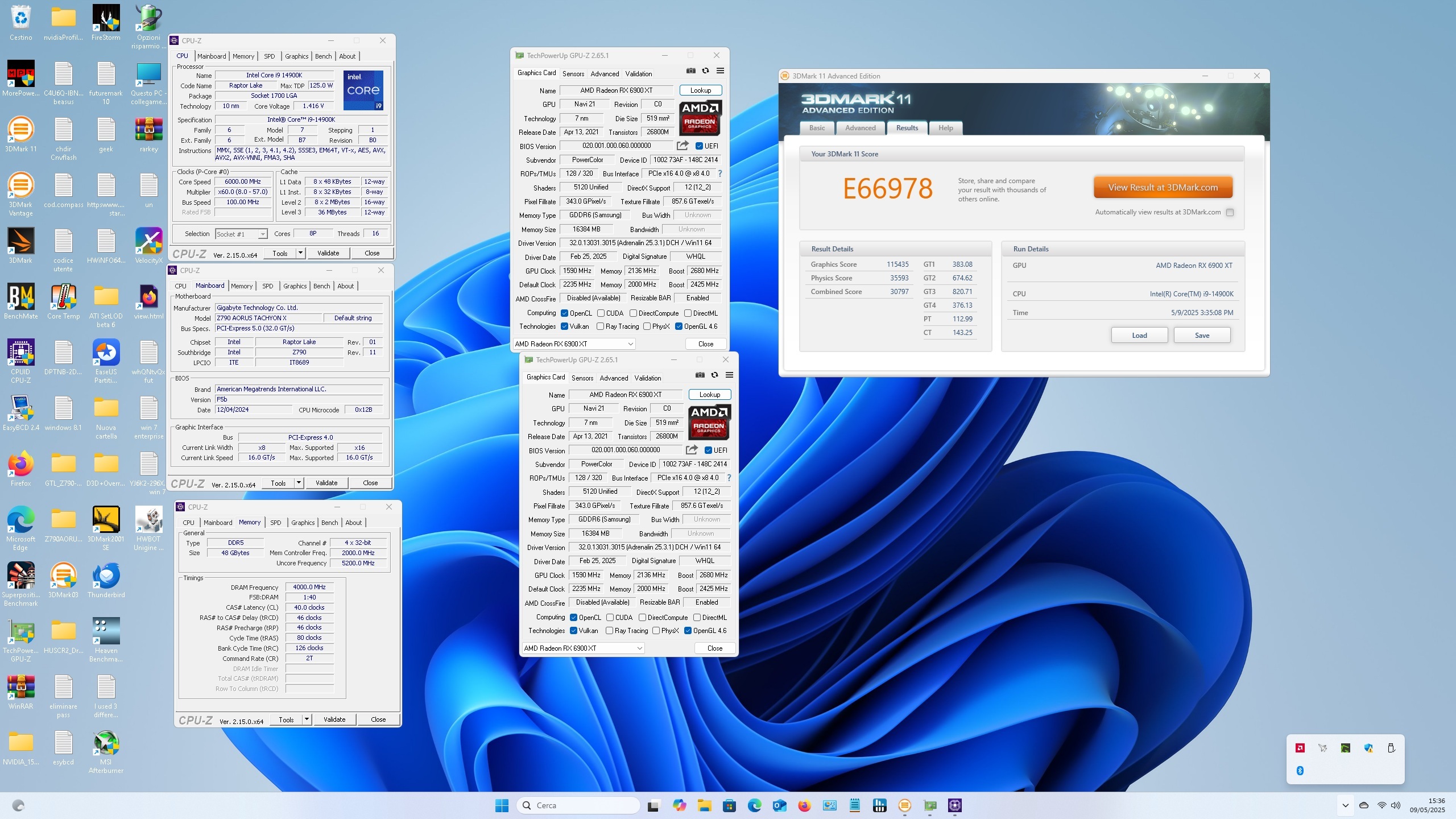Open the hamburger menu in bottom GPU-Z window

tap(729, 375)
